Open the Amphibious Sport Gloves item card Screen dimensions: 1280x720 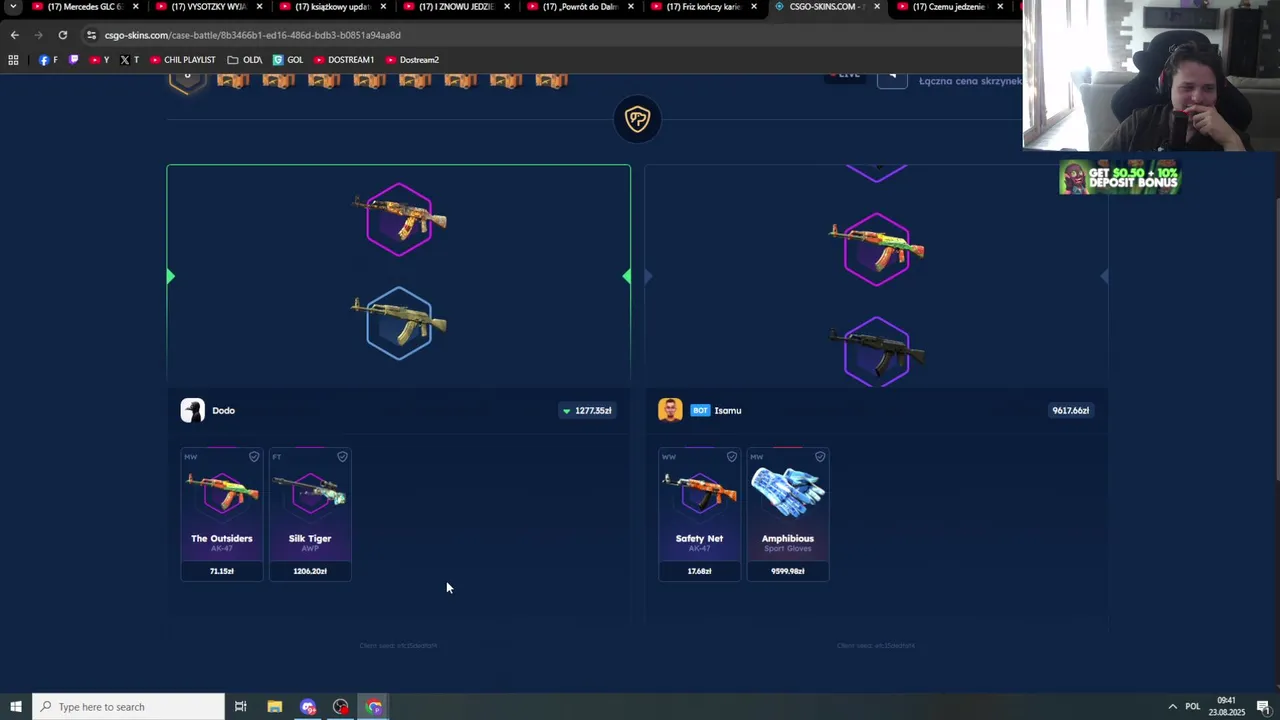(788, 514)
